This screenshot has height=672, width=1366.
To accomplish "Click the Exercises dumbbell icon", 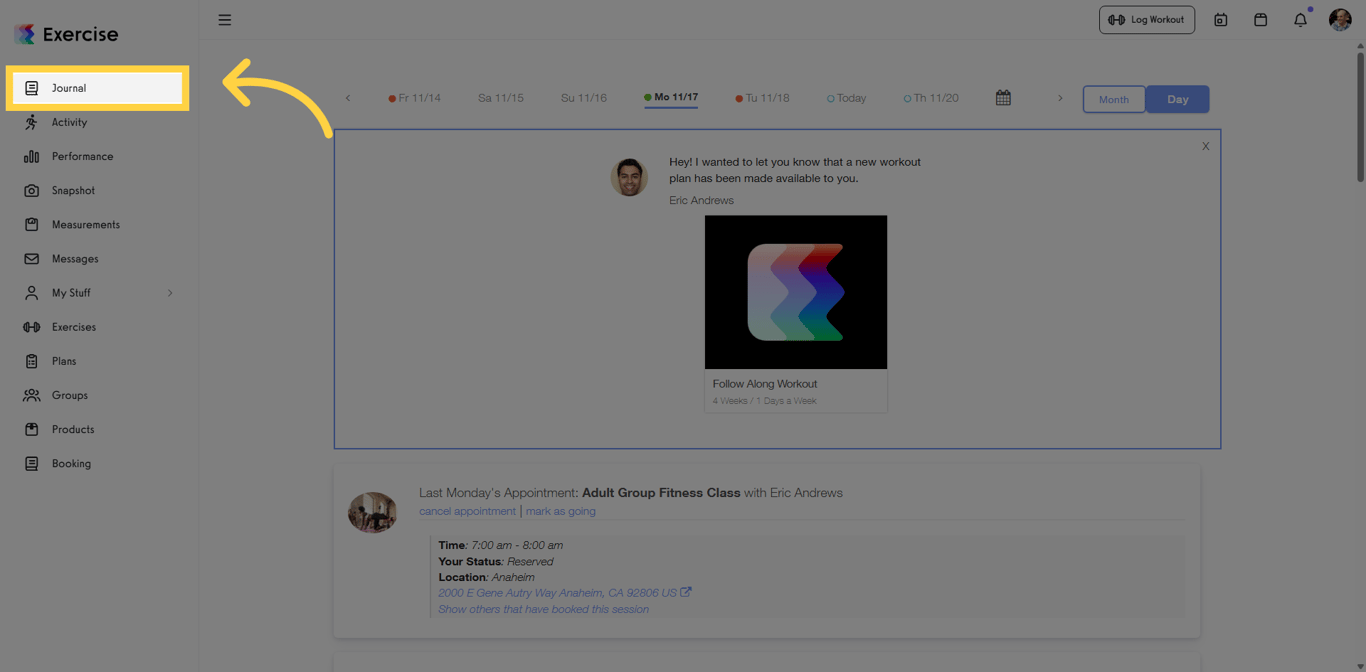I will click(32, 327).
